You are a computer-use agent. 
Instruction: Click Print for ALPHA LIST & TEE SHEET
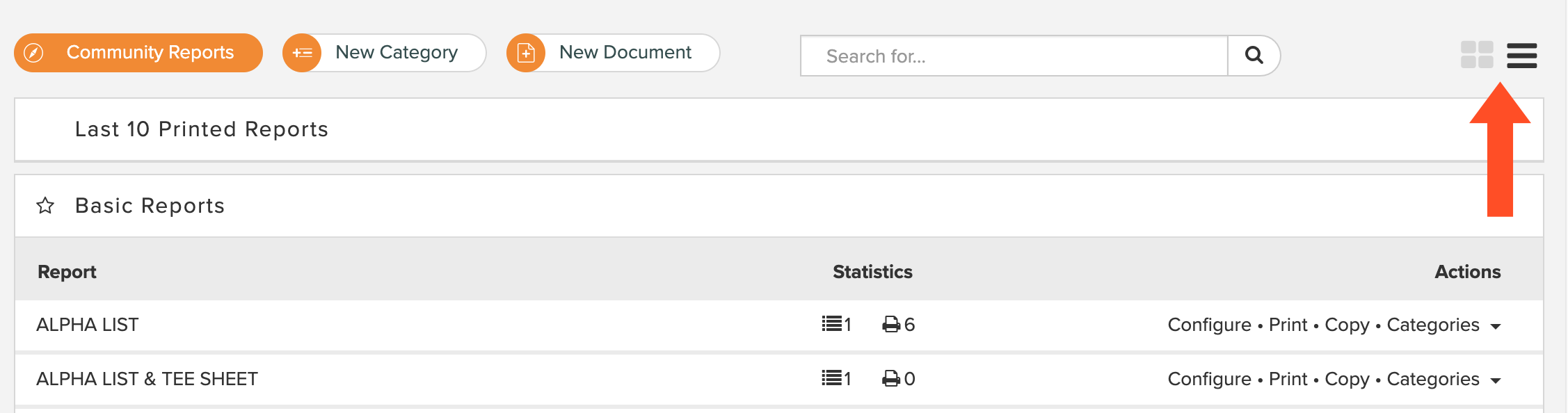1288,379
